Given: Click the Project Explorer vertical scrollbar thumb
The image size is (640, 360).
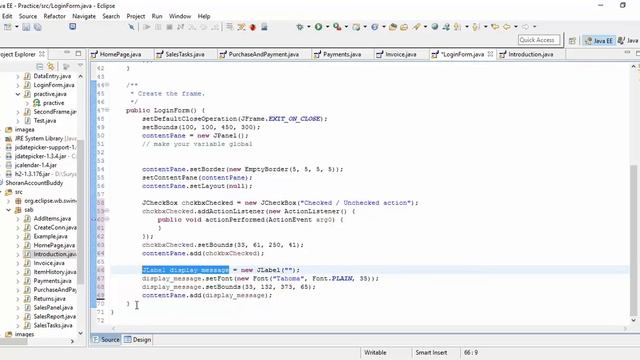Looking at the screenshot, I should (x=80, y=211).
